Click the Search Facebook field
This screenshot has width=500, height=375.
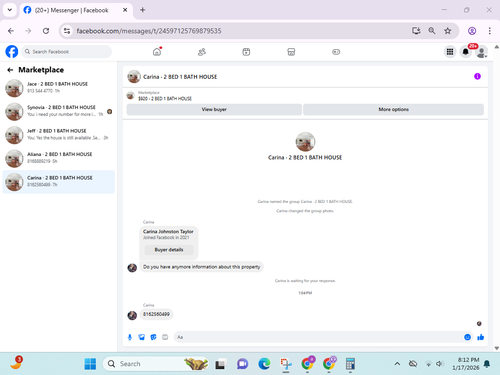tap(67, 52)
